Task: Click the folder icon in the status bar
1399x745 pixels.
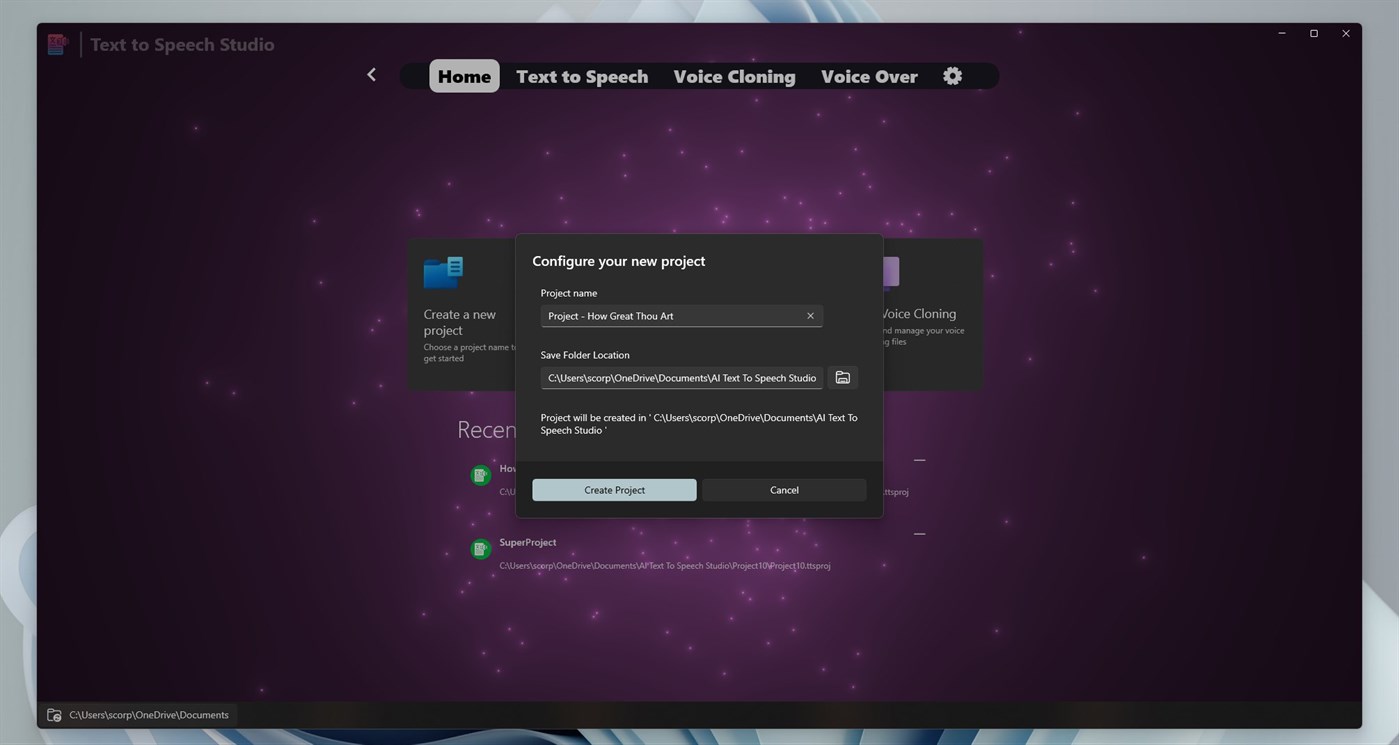Action: [x=52, y=714]
